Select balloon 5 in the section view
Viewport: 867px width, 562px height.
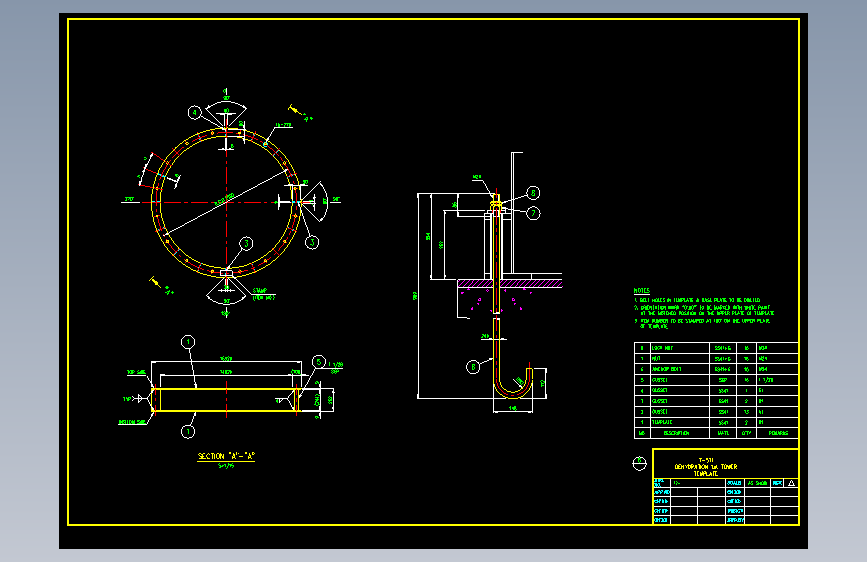pos(318,362)
